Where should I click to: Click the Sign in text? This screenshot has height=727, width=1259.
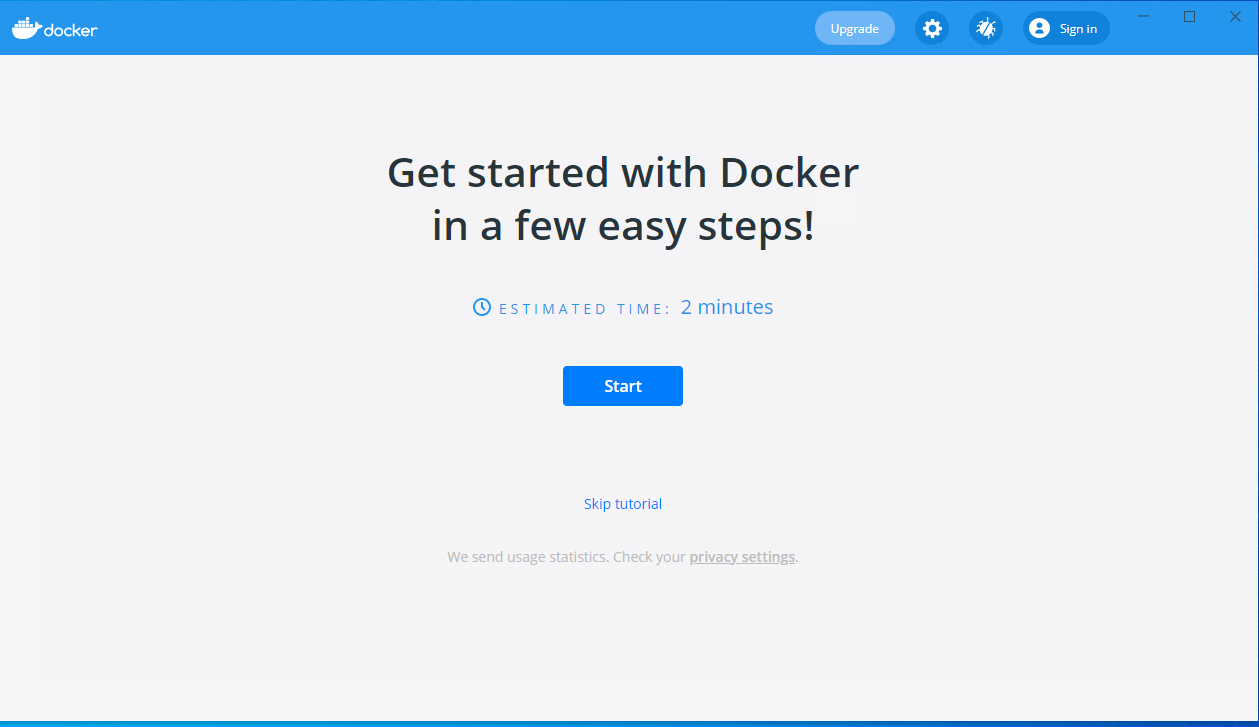(x=1078, y=29)
